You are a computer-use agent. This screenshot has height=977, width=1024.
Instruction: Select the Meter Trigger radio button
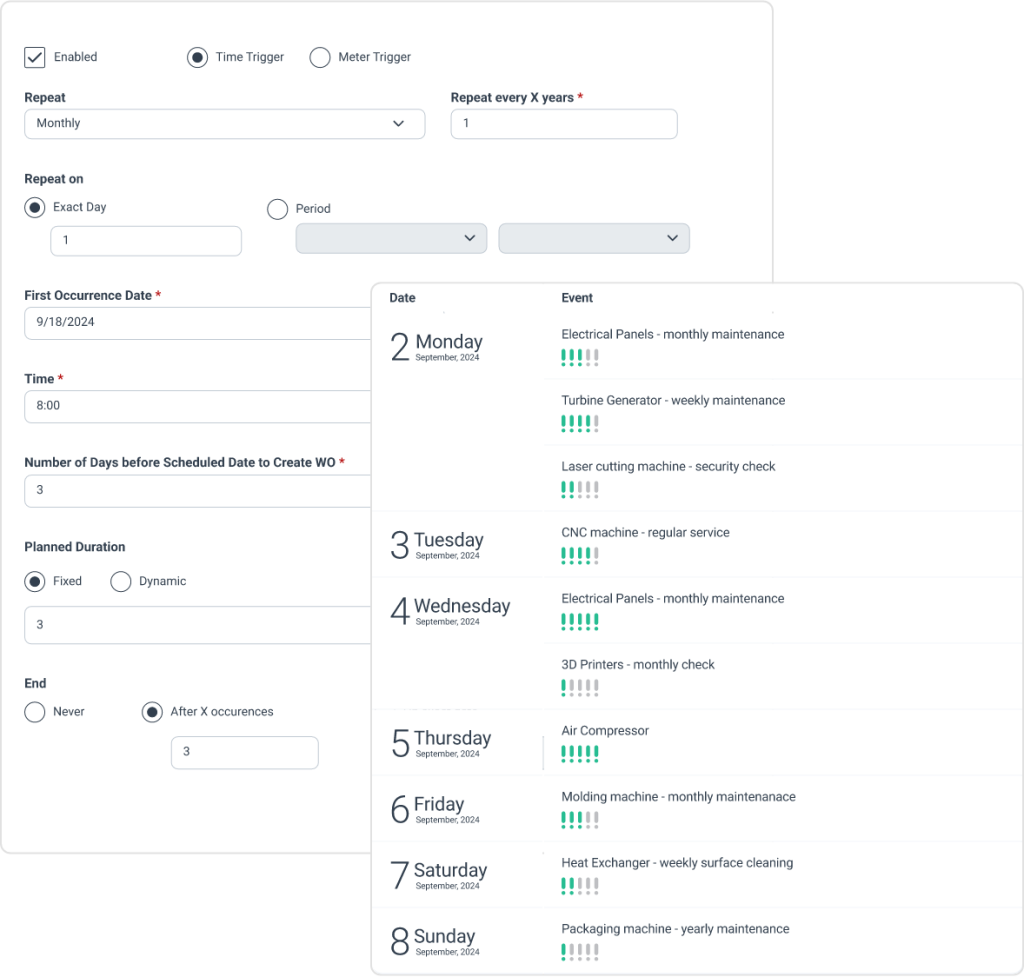coord(320,57)
